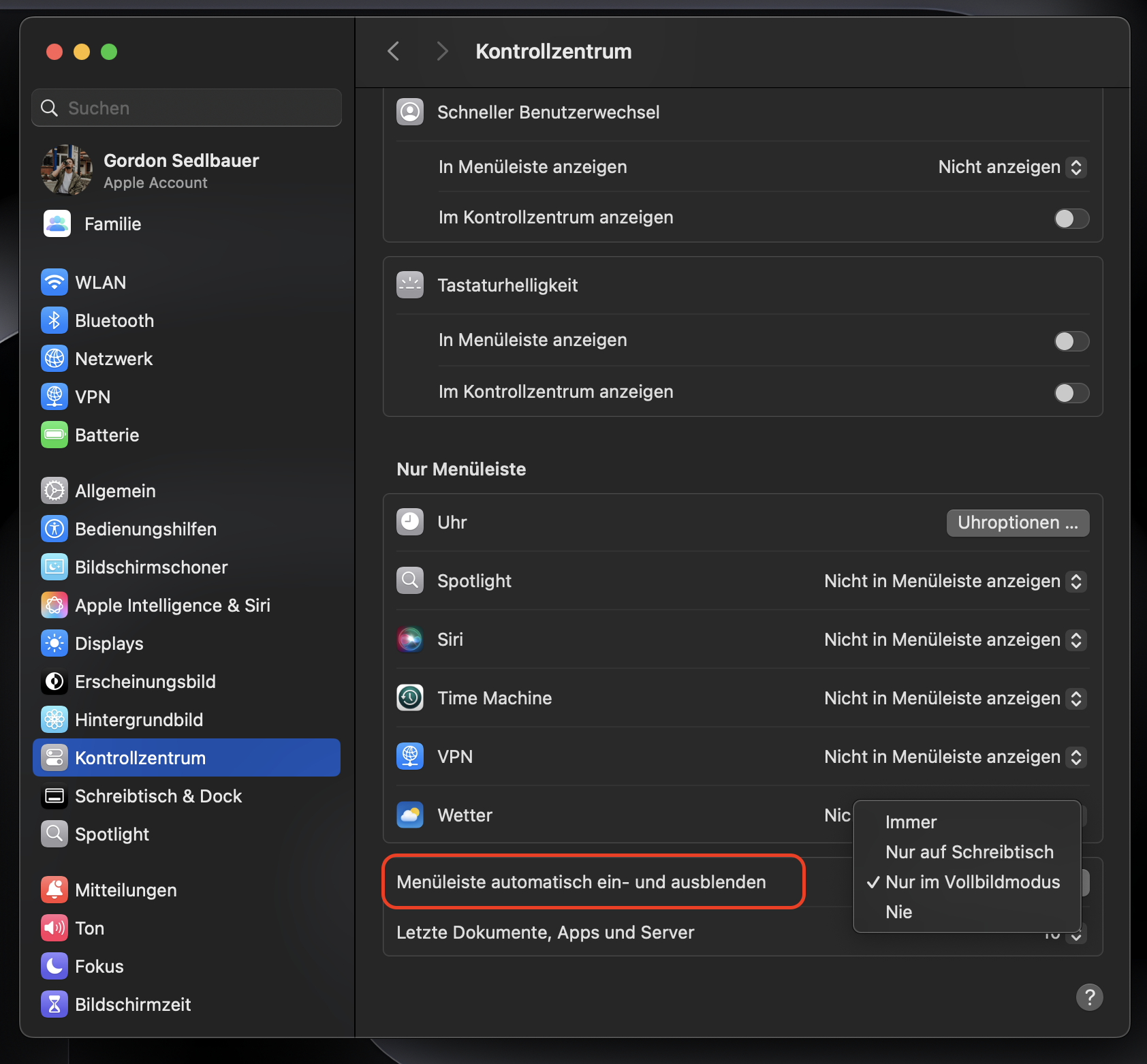Go back with the left chevron

point(393,51)
